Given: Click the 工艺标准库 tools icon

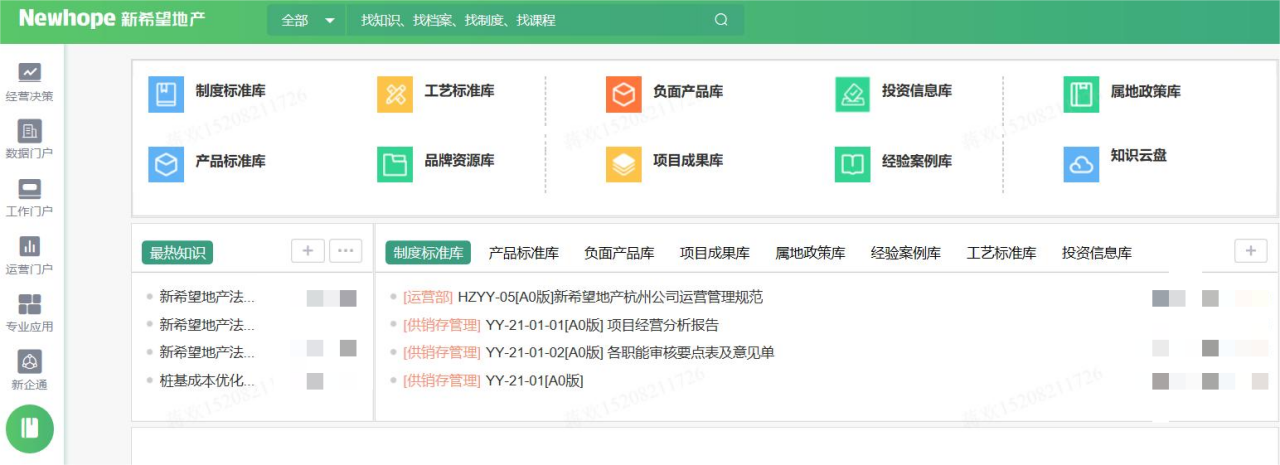Looking at the screenshot, I should tap(395, 95).
